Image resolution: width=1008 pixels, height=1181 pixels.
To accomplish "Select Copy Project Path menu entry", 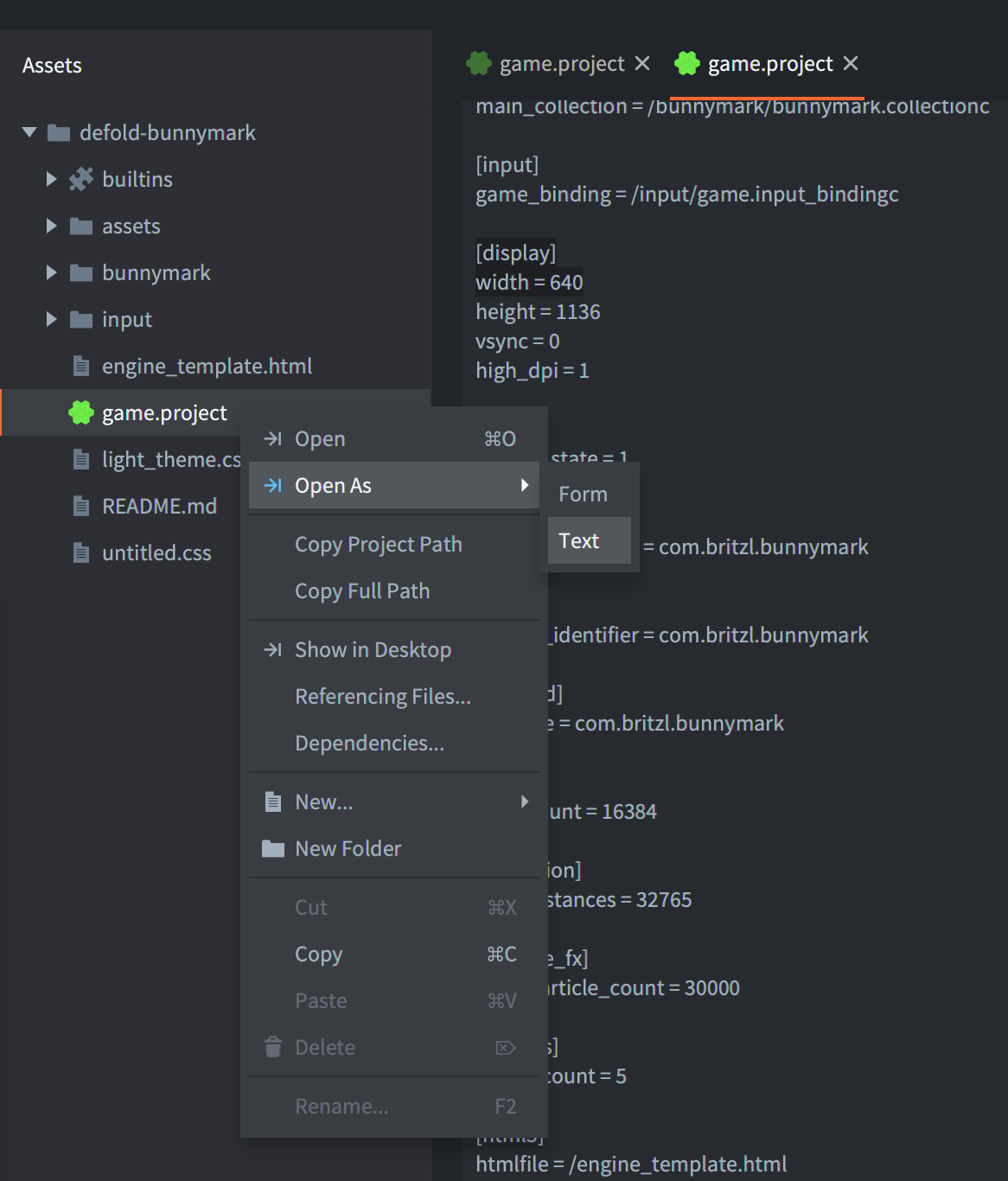I will (379, 545).
